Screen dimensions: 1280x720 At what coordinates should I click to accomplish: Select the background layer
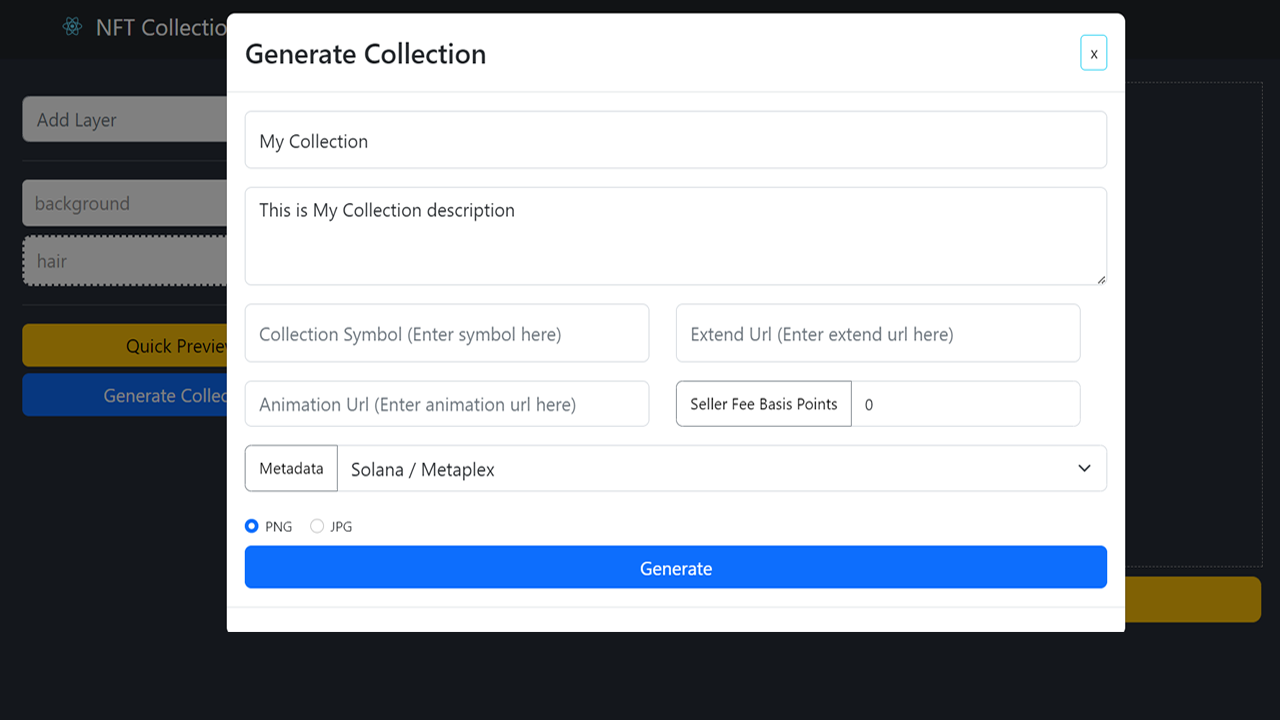[125, 204]
